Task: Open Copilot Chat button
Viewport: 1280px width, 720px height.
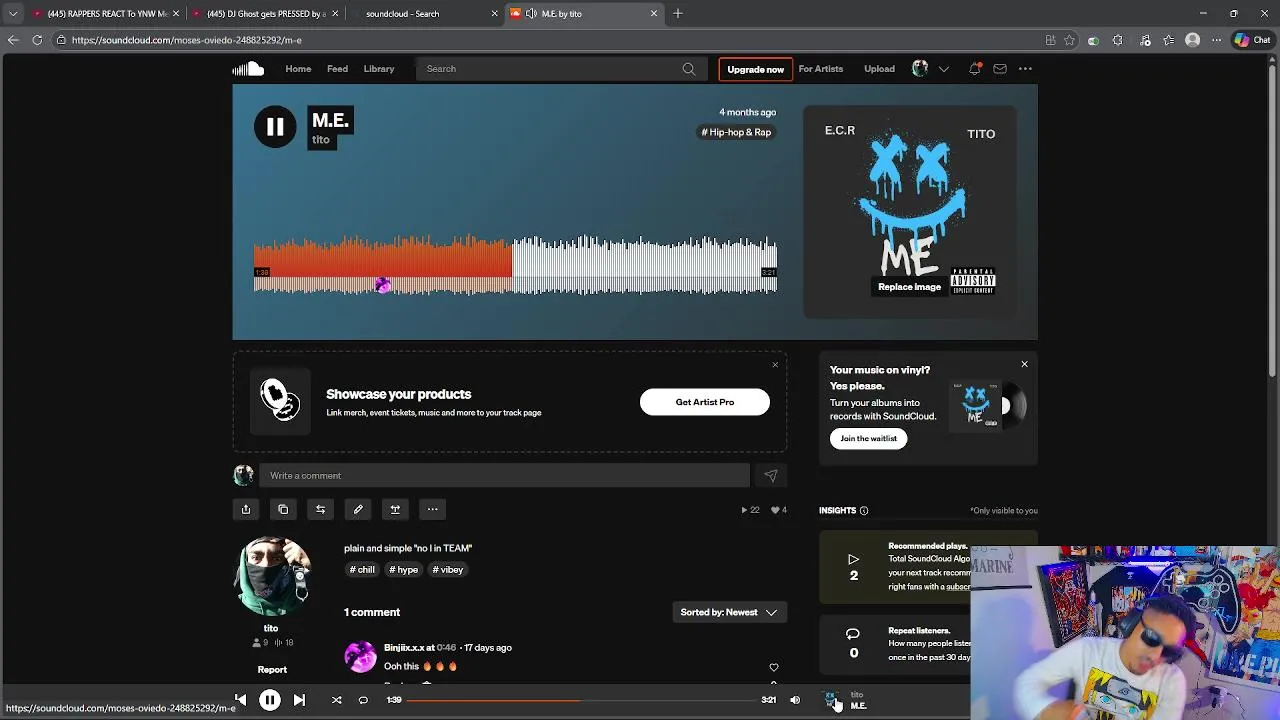Action: coord(1252,40)
